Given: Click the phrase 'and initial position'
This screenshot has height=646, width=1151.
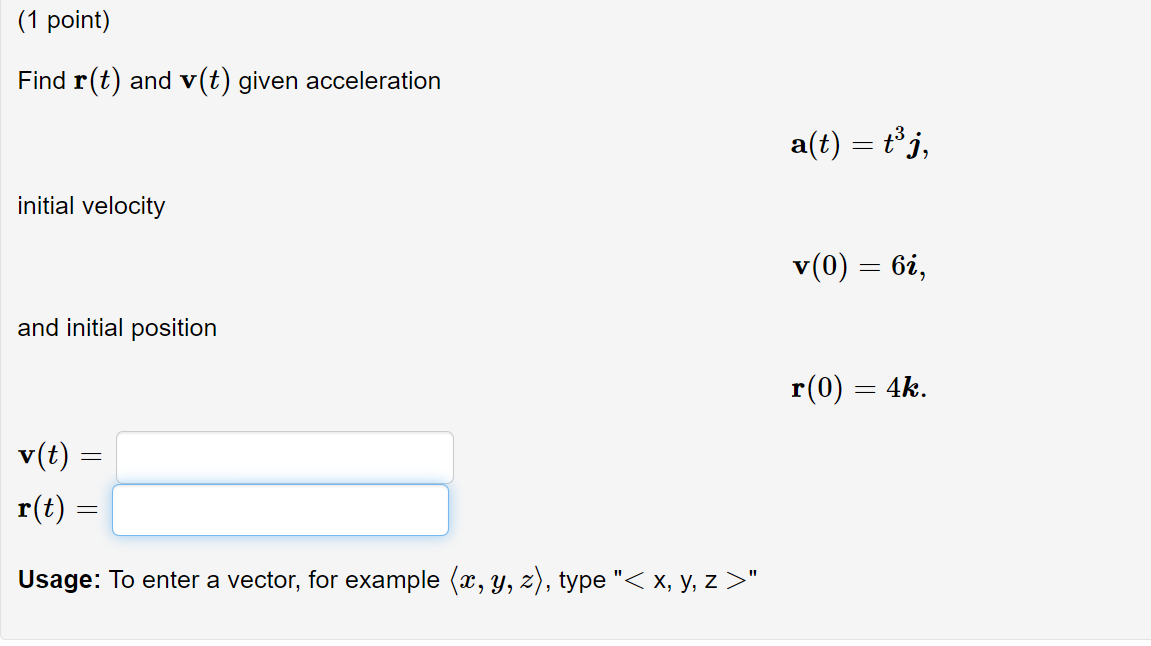Looking at the screenshot, I should point(117,327).
